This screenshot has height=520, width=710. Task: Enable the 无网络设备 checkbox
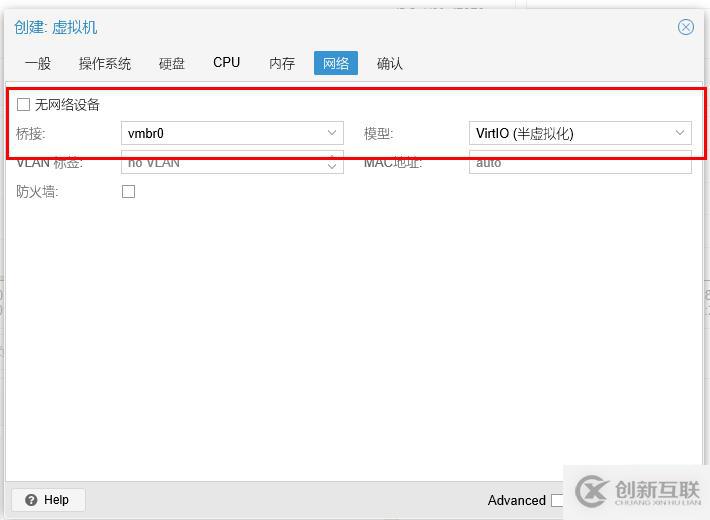click(24, 105)
